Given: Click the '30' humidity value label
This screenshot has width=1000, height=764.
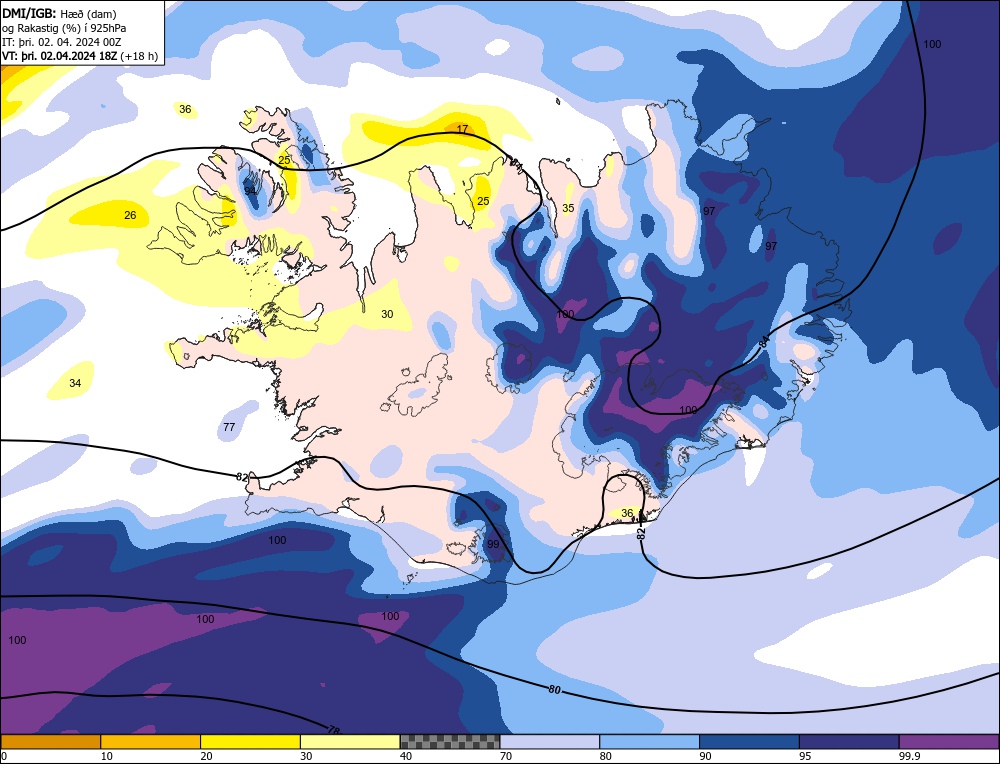Looking at the screenshot, I should pos(387,314).
